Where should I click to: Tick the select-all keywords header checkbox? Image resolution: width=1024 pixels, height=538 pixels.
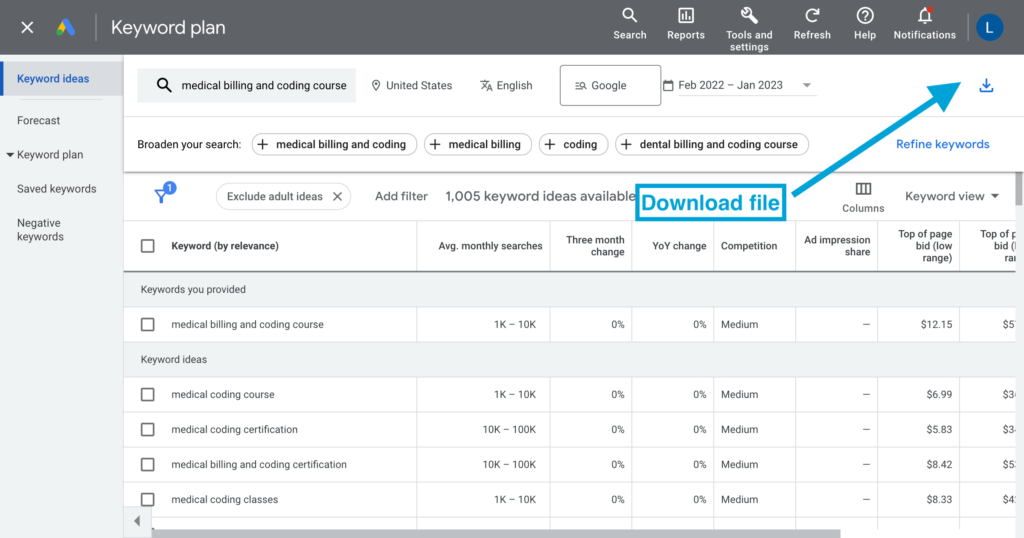148,246
